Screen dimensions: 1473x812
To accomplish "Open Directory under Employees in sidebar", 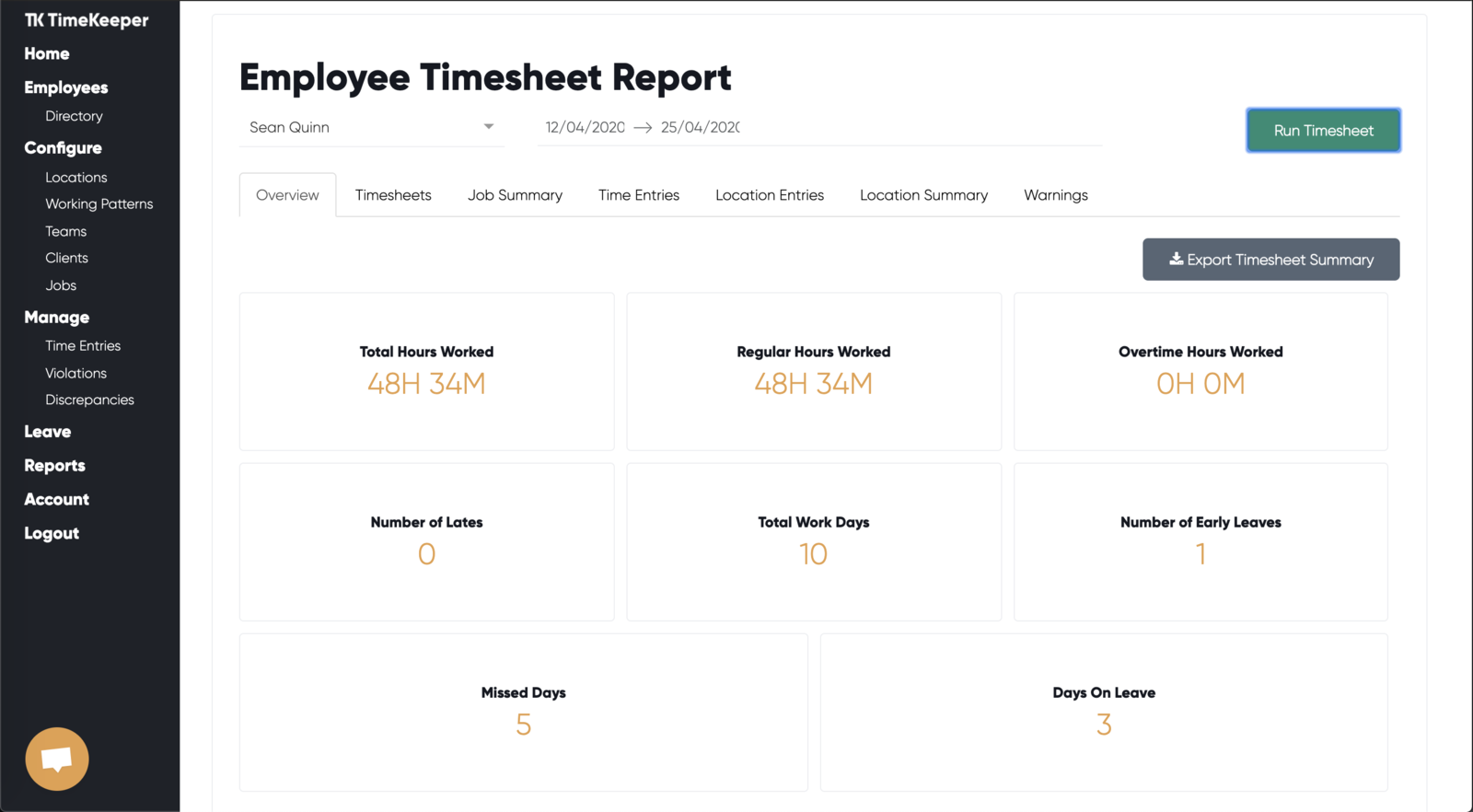I will point(74,116).
